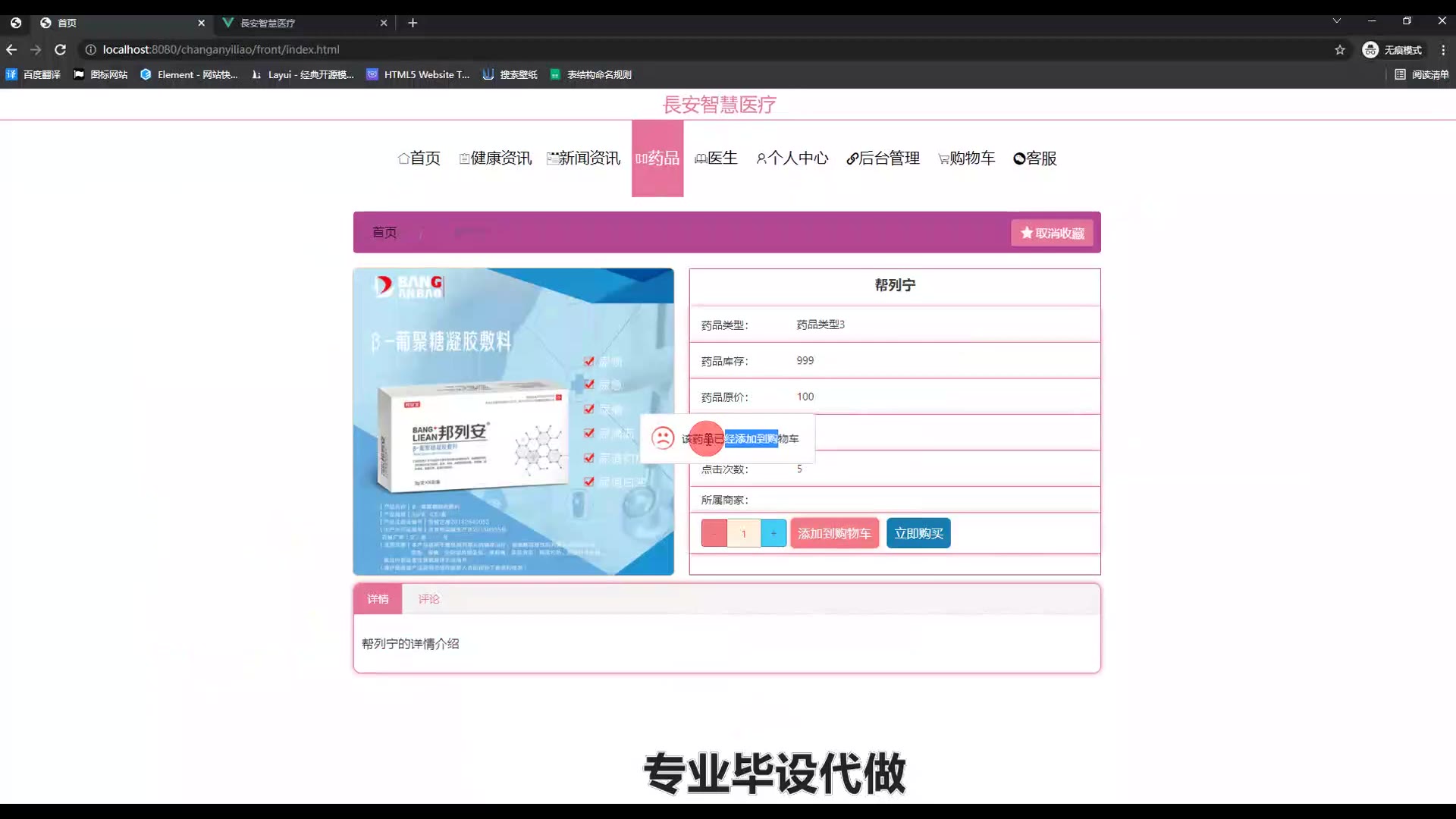This screenshot has width=1456, height=819.
Task: Open the 搜索壁纸 bookmark
Action: click(510, 74)
